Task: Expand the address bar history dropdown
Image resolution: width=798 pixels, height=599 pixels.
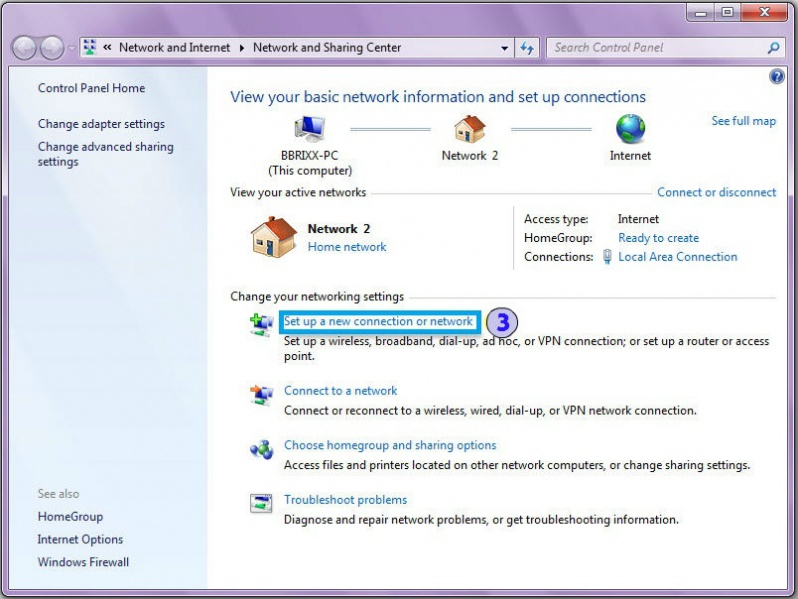Action: [505, 48]
